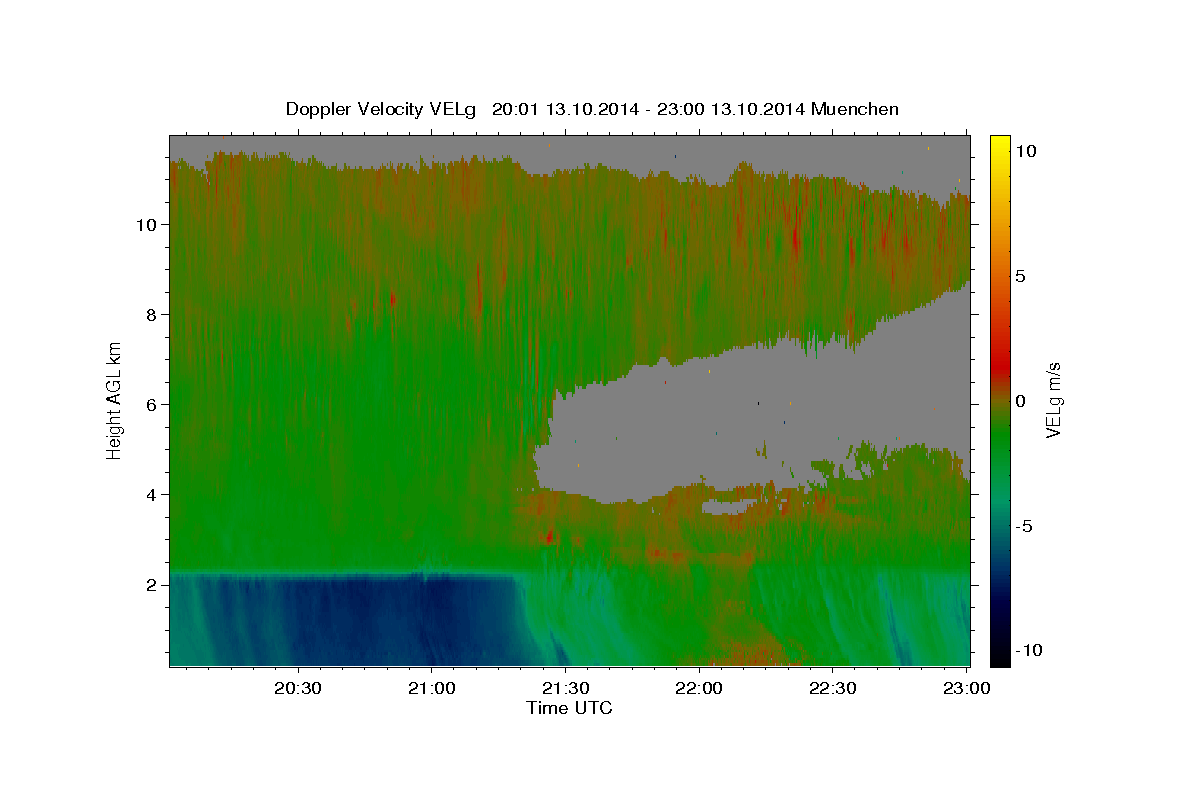The image size is (1200, 800).
Task: Select the 20:30 time tick label
Action: (x=298, y=688)
